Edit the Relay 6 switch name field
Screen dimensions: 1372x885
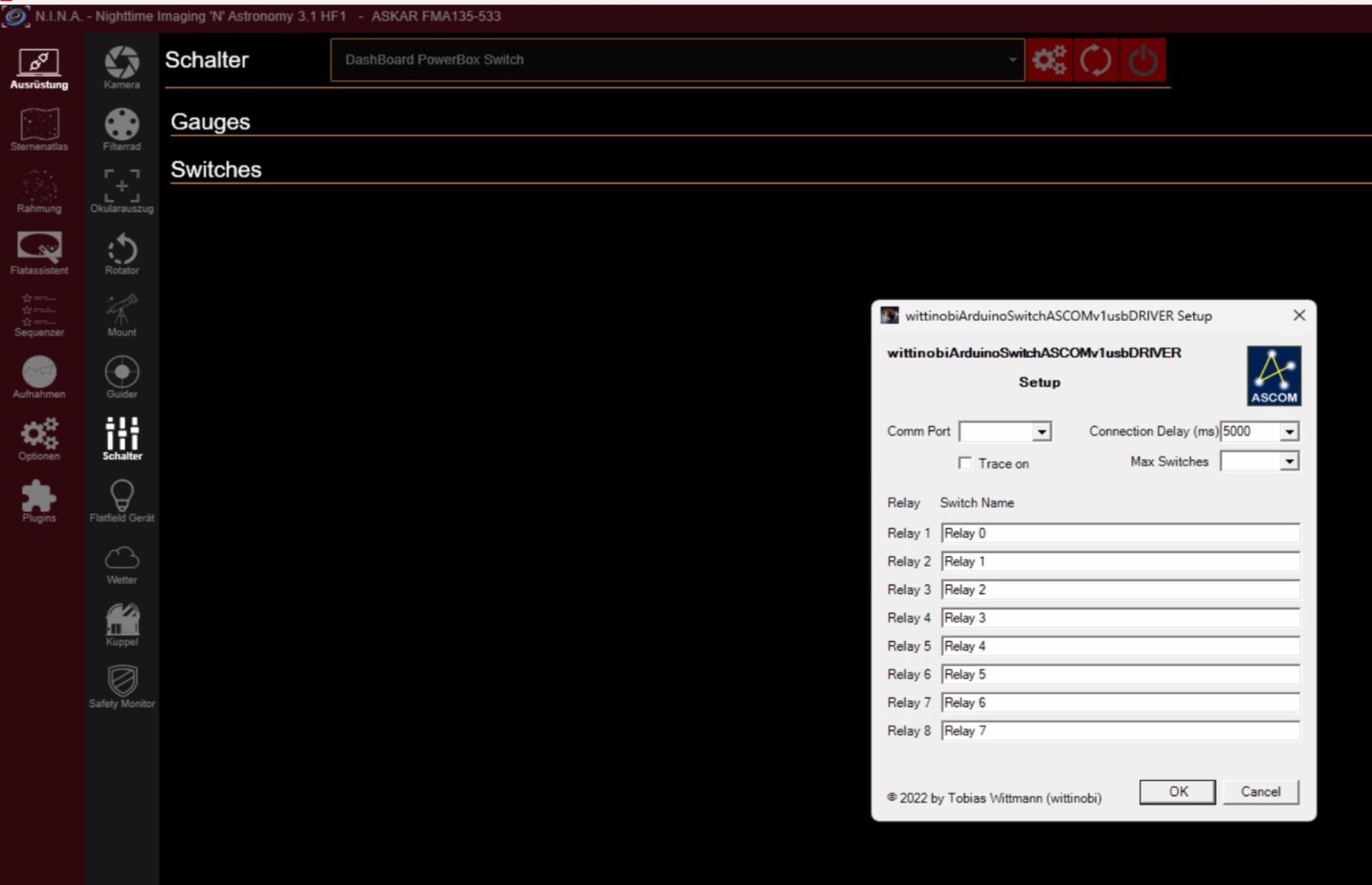coord(1120,675)
